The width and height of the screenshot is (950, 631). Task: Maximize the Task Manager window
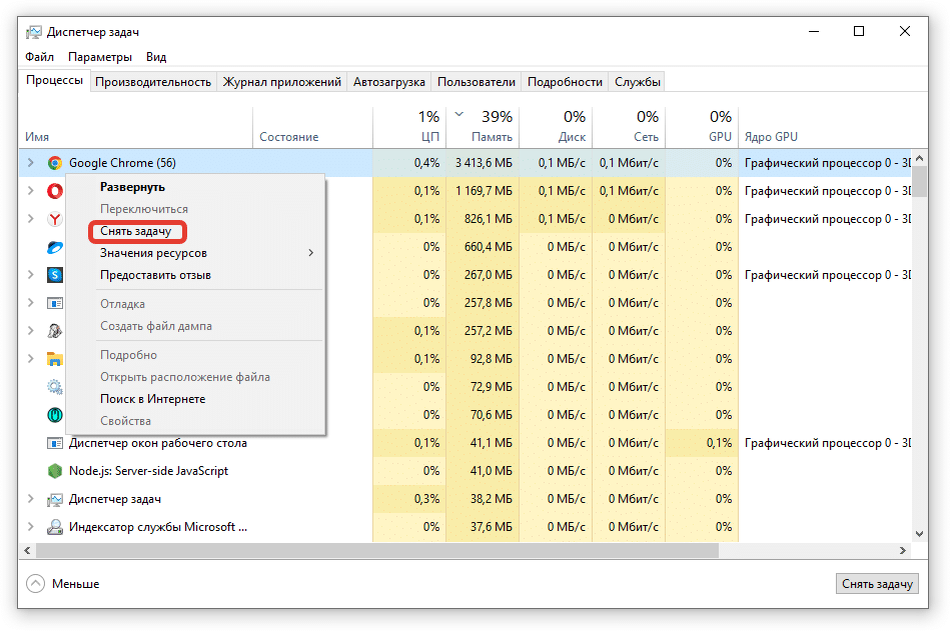(859, 31)
